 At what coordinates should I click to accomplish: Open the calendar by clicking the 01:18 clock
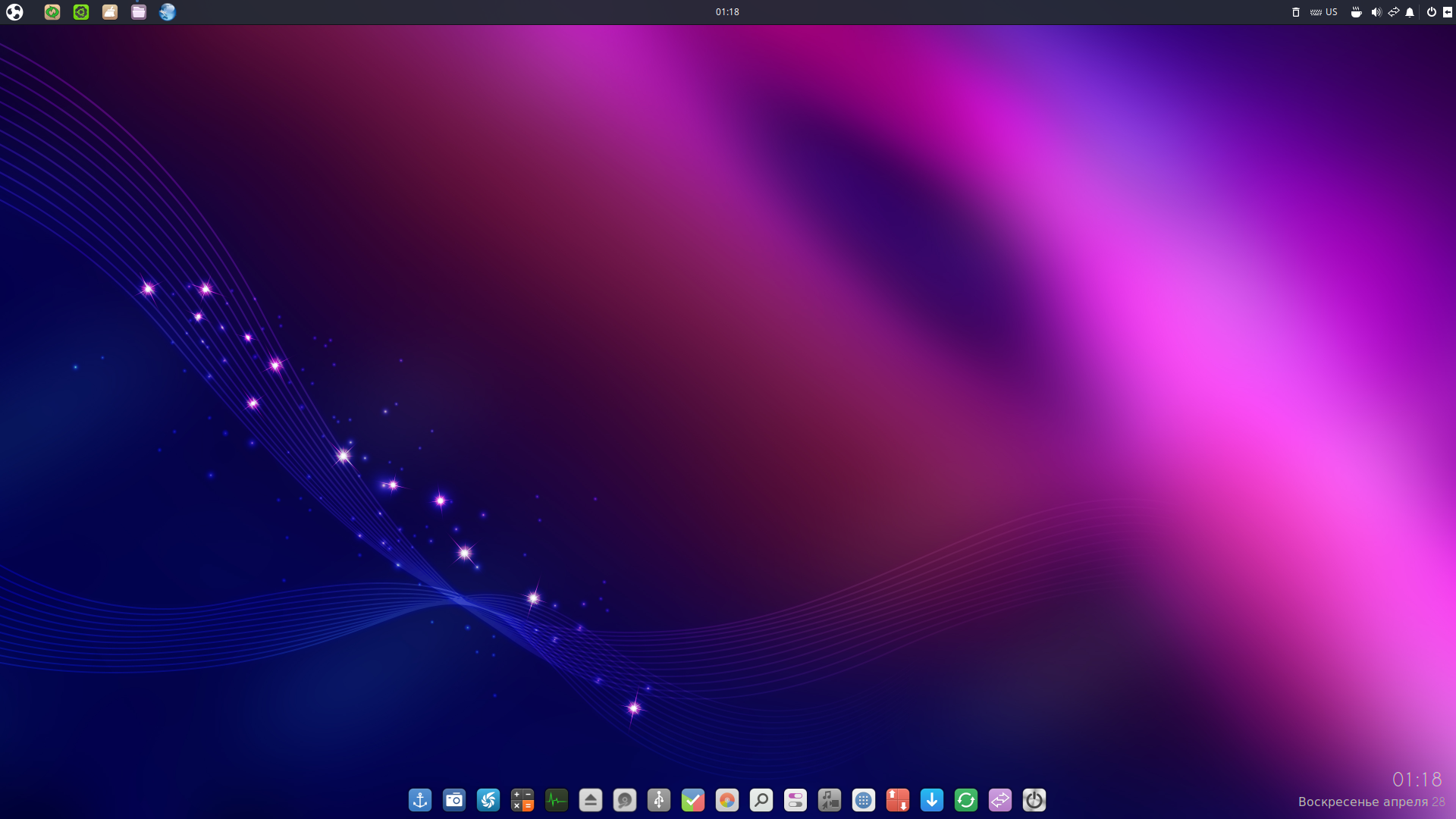coord(726,11)
